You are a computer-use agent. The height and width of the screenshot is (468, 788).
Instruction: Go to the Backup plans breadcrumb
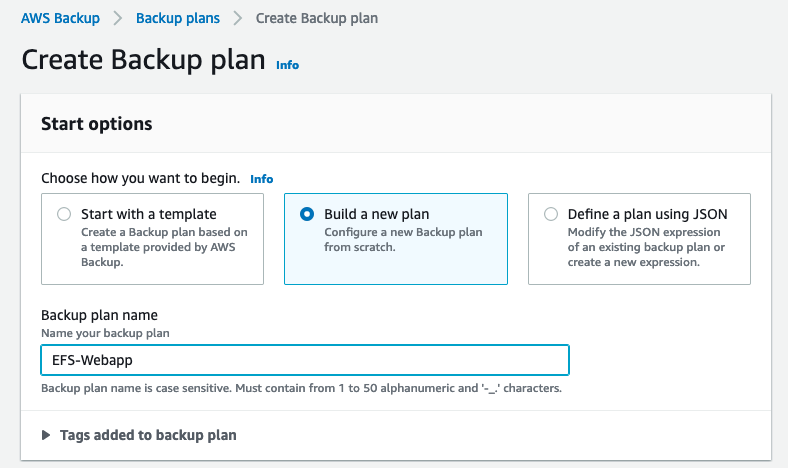[178, 18]
